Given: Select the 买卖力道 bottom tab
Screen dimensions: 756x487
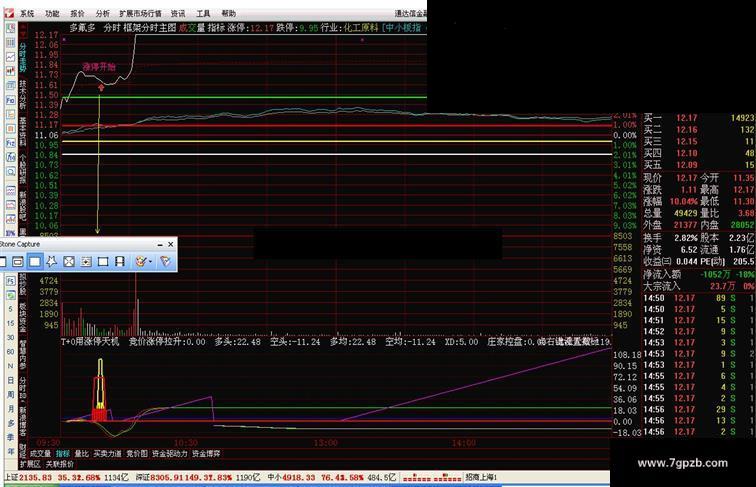Looking at the screenshot, I should [108, 454].
